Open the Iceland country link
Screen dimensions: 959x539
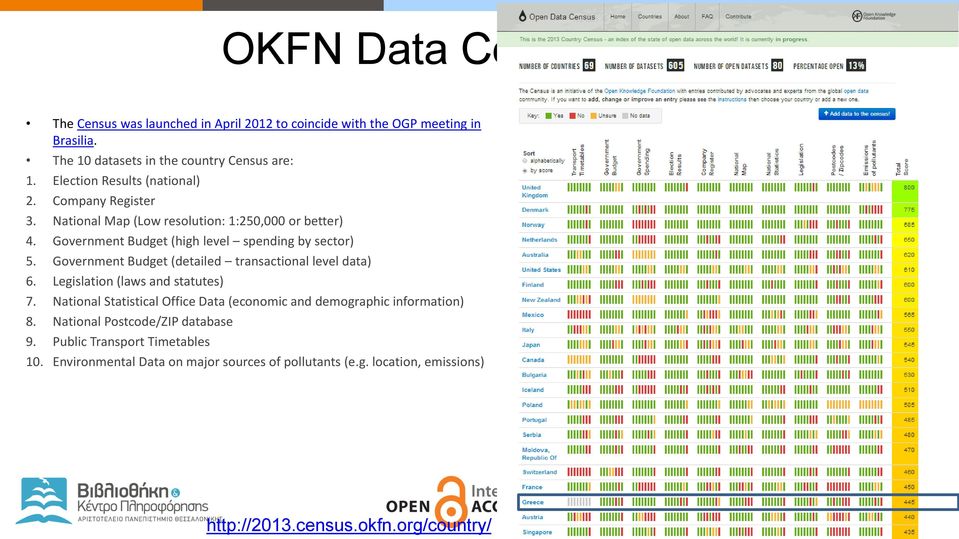click(x=532, y=390)
